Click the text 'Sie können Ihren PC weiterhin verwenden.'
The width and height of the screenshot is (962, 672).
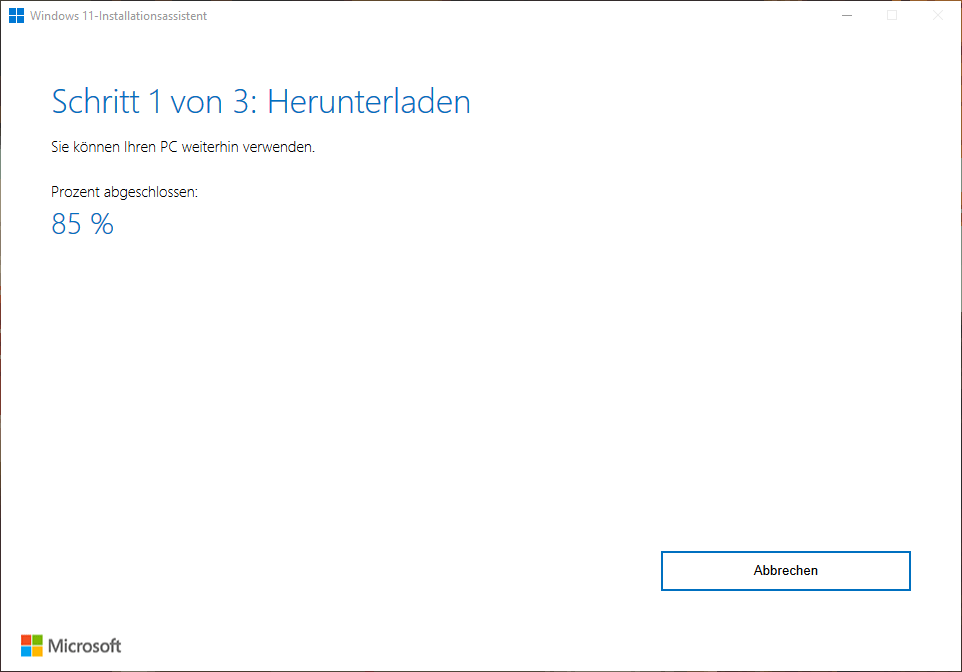point(183,147)
